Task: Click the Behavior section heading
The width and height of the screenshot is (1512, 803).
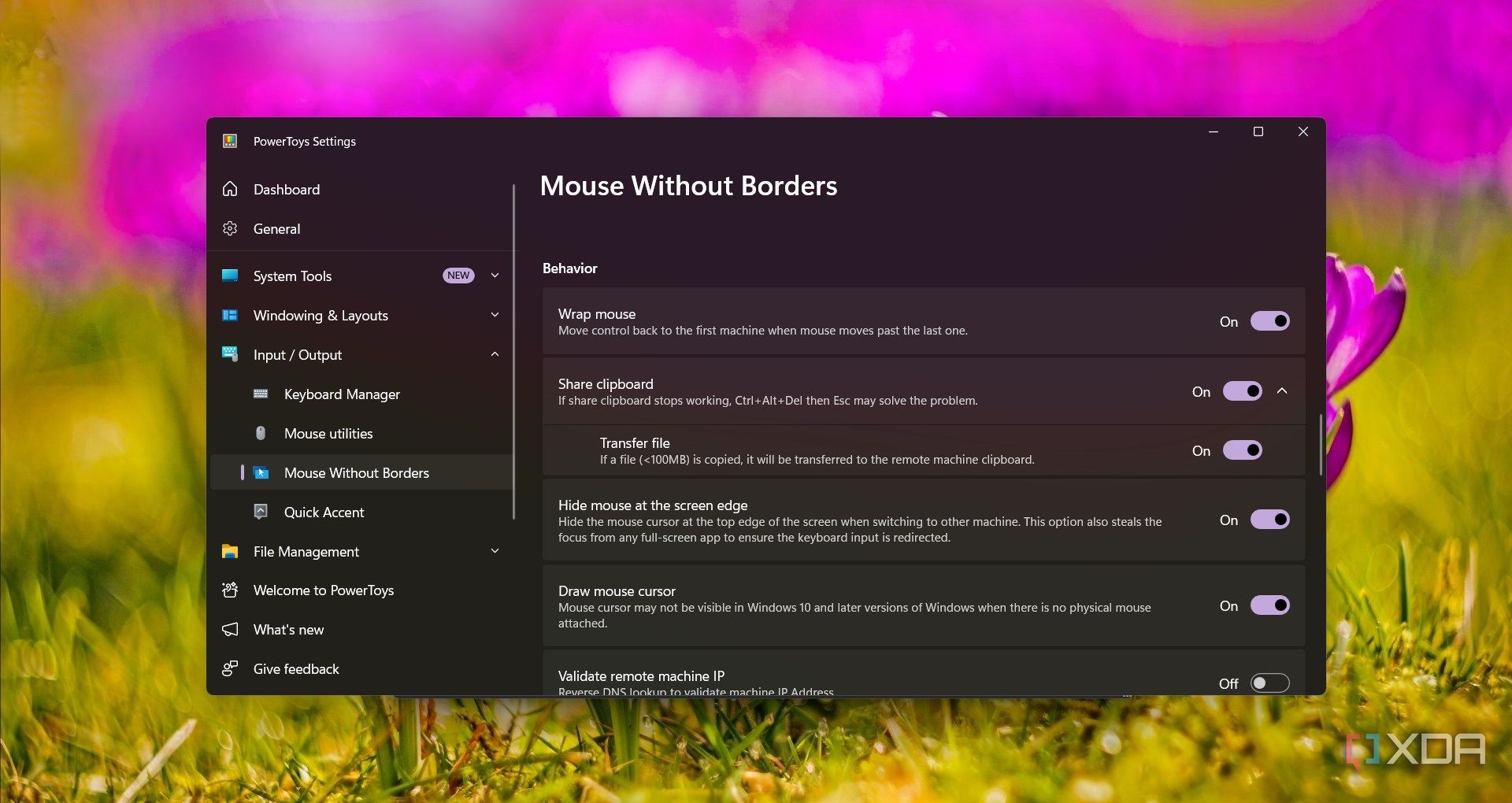Action: (x=569, y=268)
